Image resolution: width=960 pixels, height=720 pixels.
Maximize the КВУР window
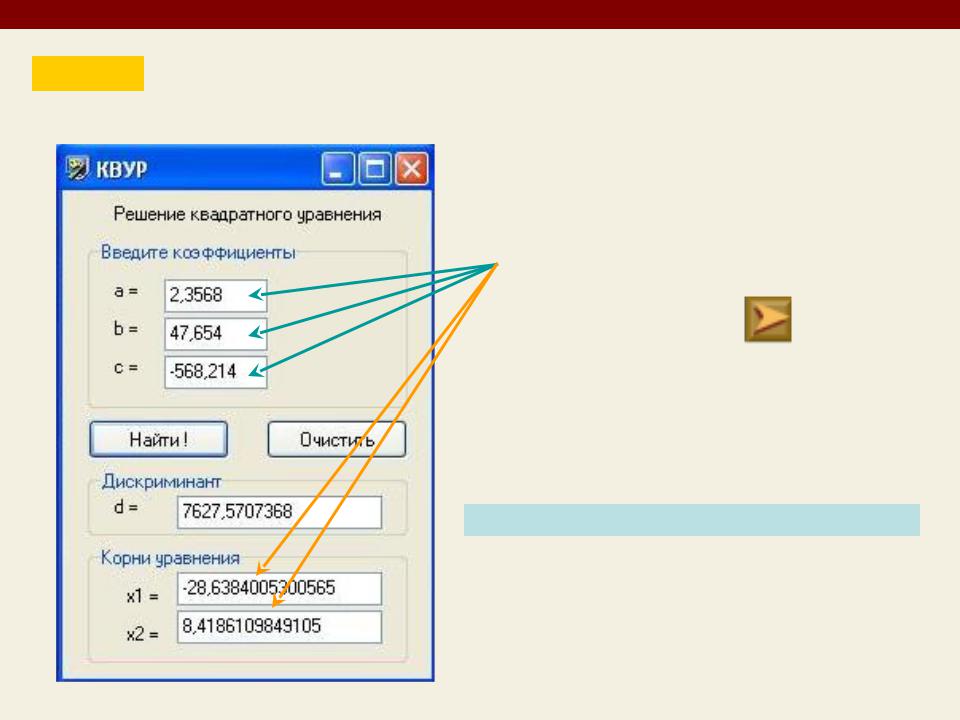(374, 168)
